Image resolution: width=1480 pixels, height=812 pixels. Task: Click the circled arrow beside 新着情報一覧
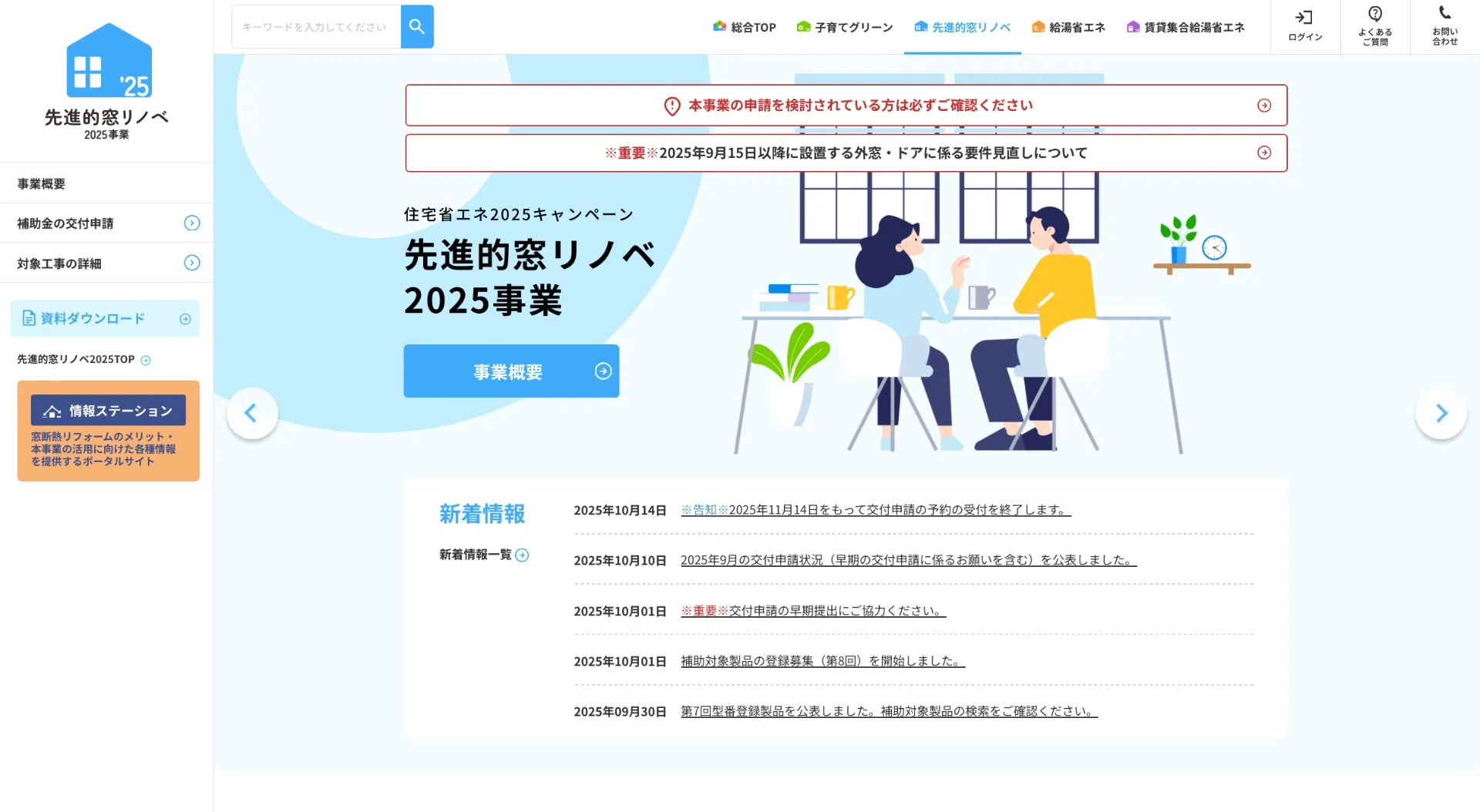click(x=522, y=555)
